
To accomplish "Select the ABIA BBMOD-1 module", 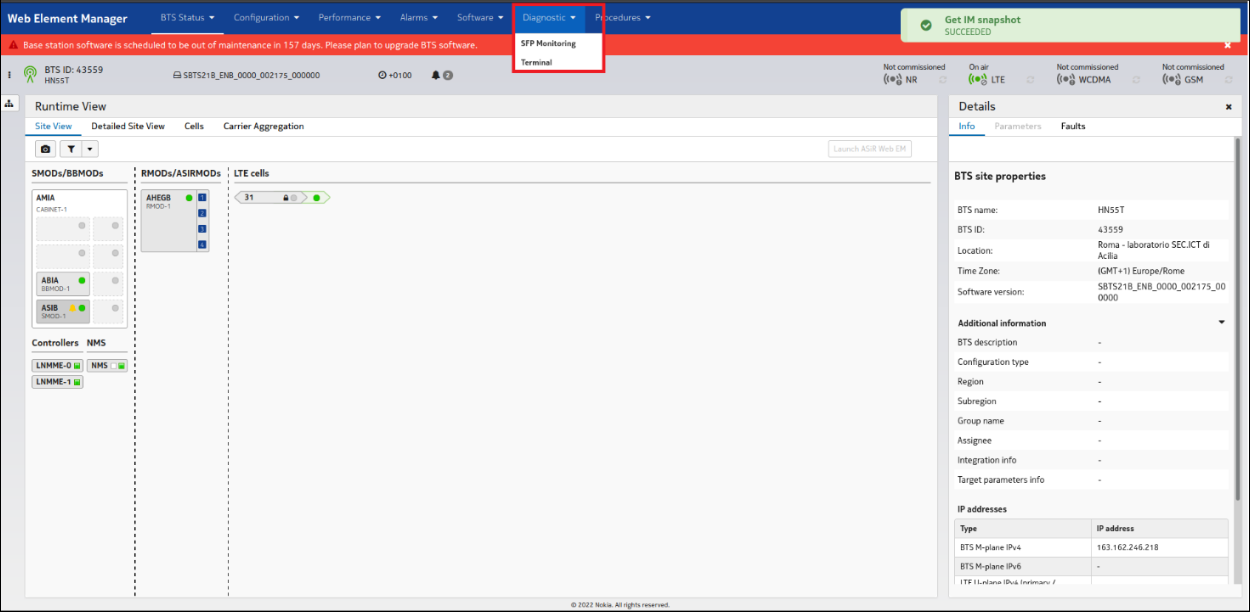I will 63,284.
